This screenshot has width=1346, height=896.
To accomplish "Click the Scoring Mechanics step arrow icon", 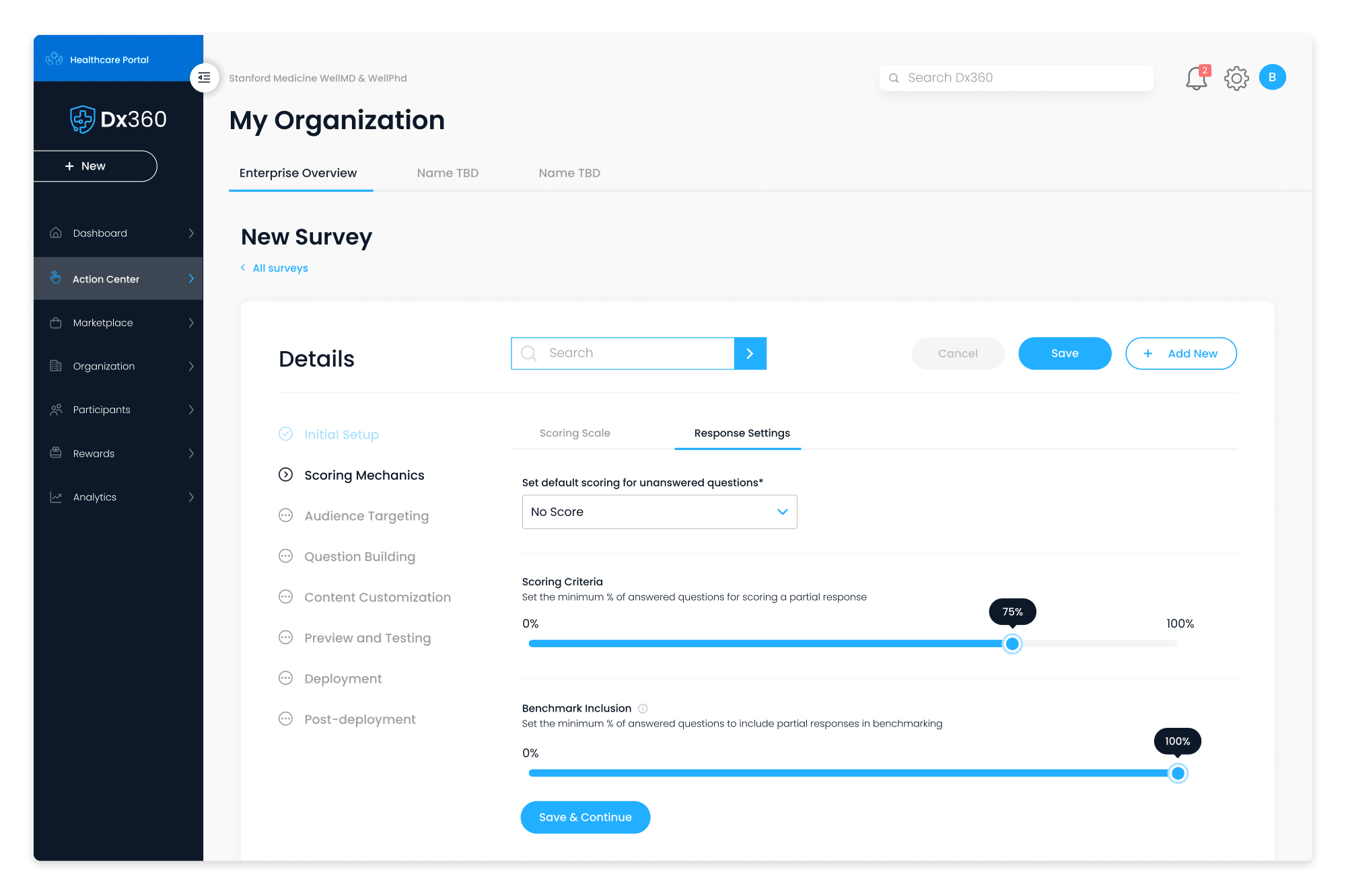I will tap(286, 475).
